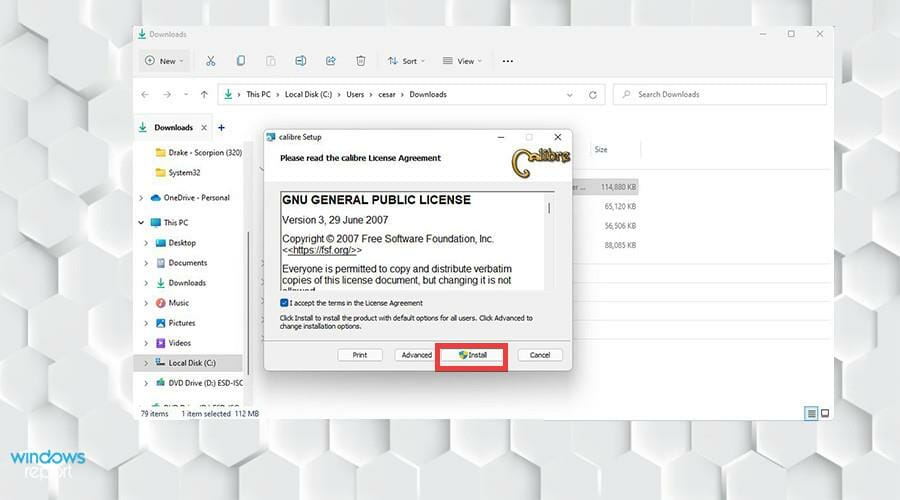Click This PC in the breadcrumb path

[258, 95]
